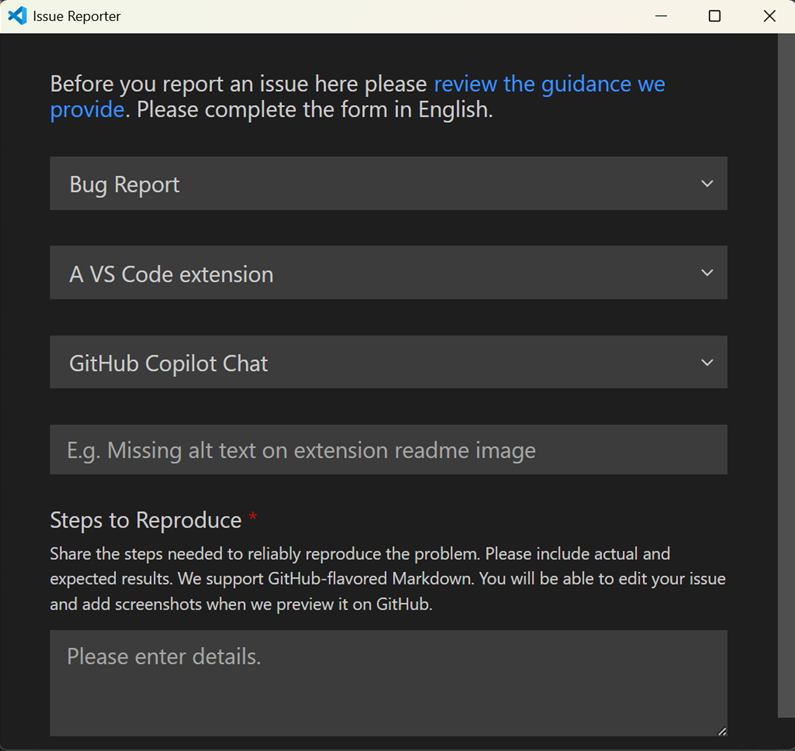
Task: Click the red required asterisk by Steps to Reproduce
Action: click(253, 518)
